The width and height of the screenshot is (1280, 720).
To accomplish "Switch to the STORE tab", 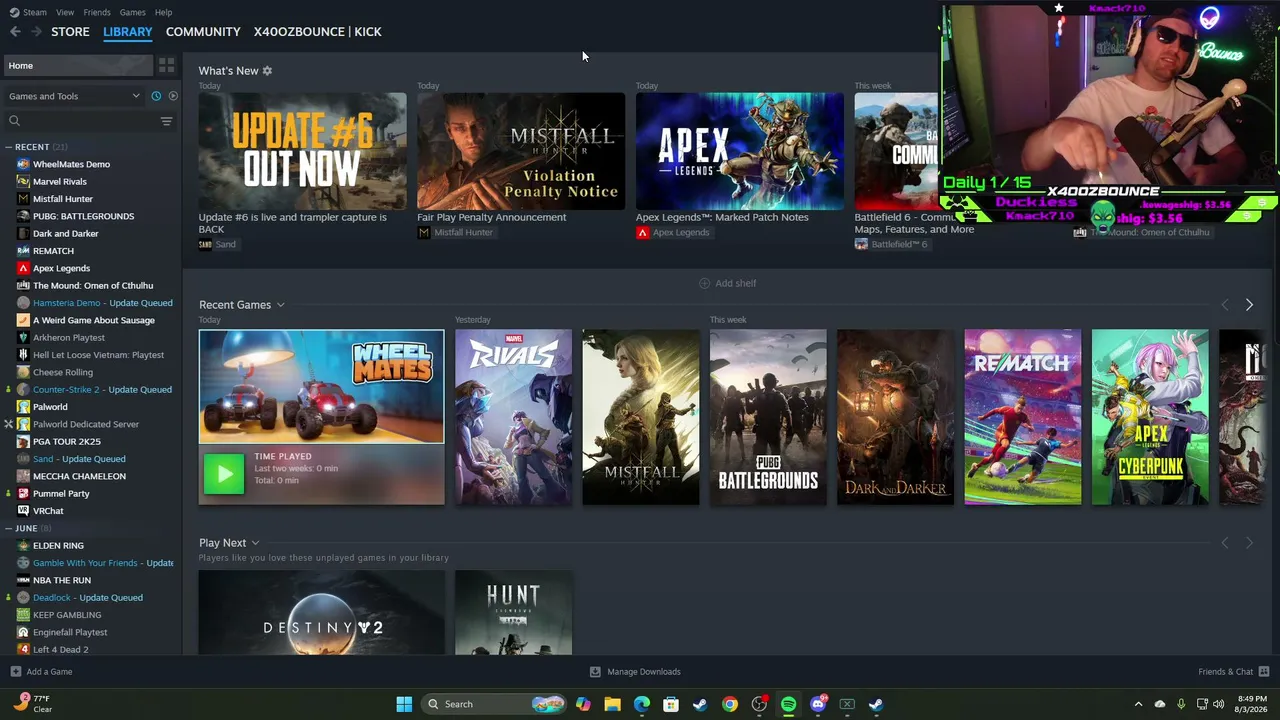I will click(70, 32).
